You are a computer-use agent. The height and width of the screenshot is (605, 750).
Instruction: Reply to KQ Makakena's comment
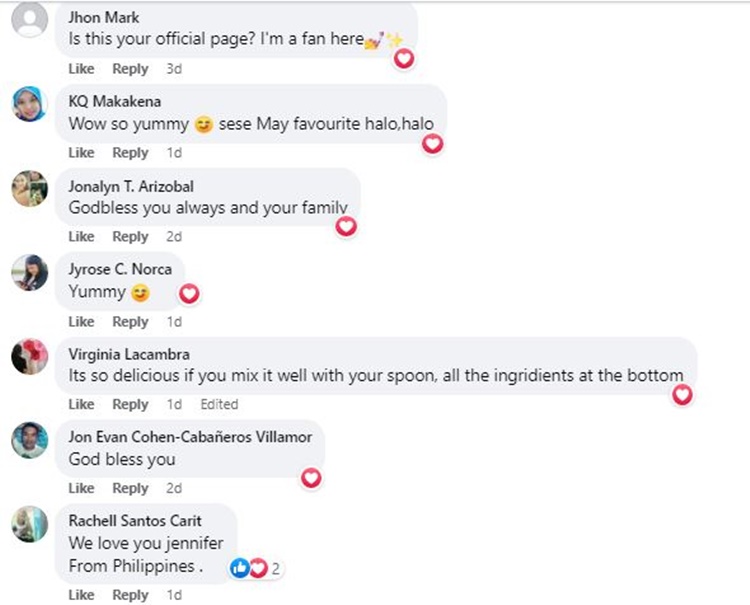pos(130,153)
